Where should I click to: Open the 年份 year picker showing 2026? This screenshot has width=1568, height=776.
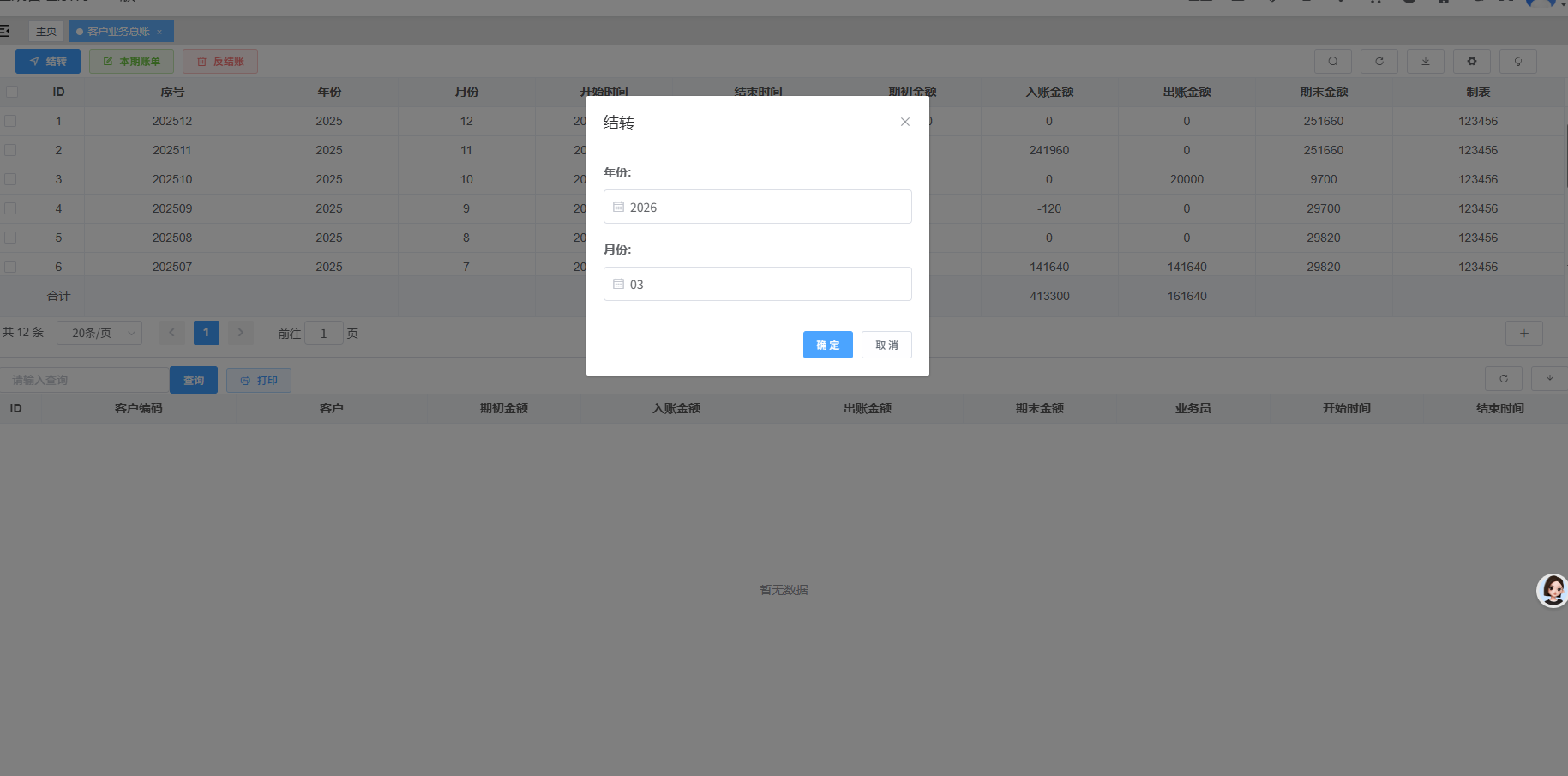point(757,207)
